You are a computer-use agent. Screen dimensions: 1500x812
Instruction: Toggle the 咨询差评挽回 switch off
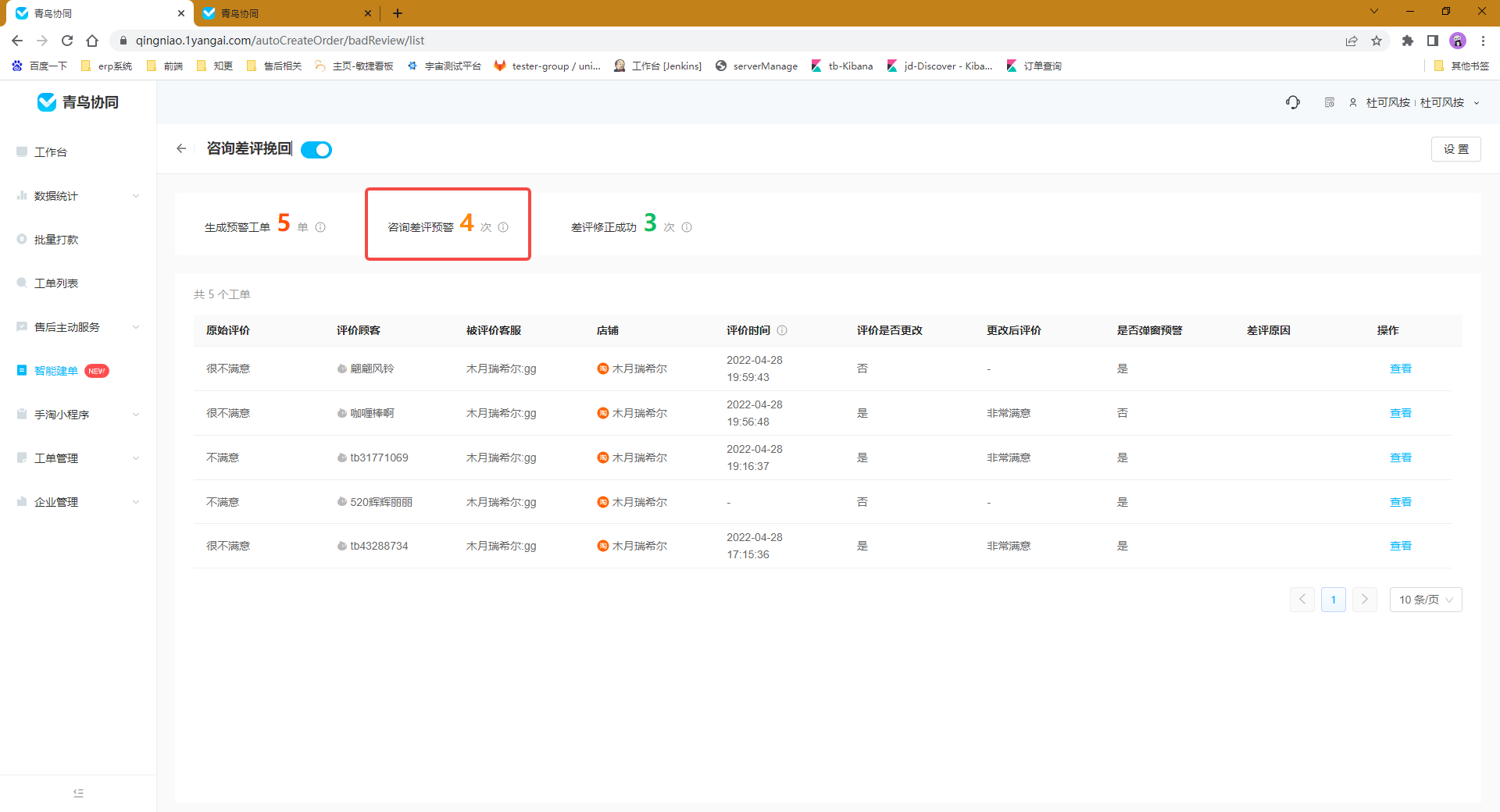pos(316,150)
